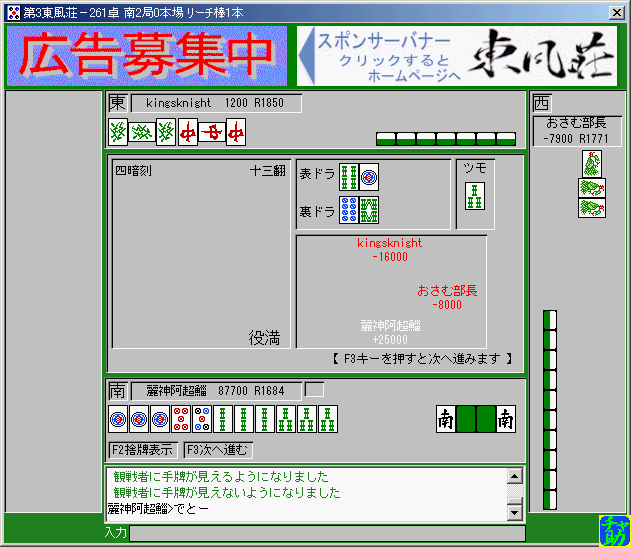631x547 pixels.
Task: Open the red 広告募集中 ad banner
Action: click(x=147, y=56)
